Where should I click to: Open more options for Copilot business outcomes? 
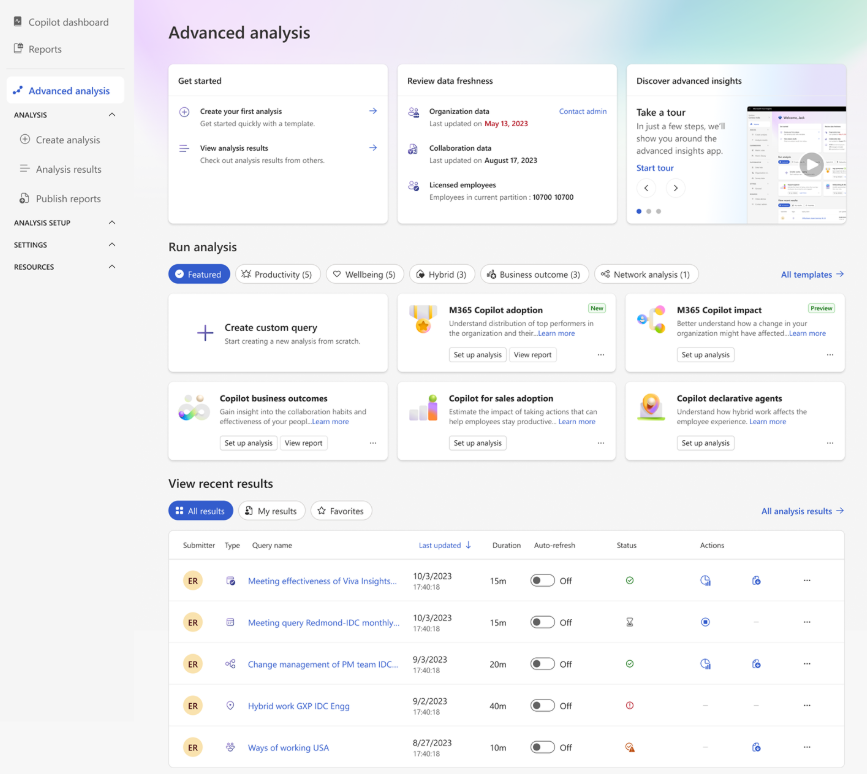pyautogui.click(x=373, y=443)
